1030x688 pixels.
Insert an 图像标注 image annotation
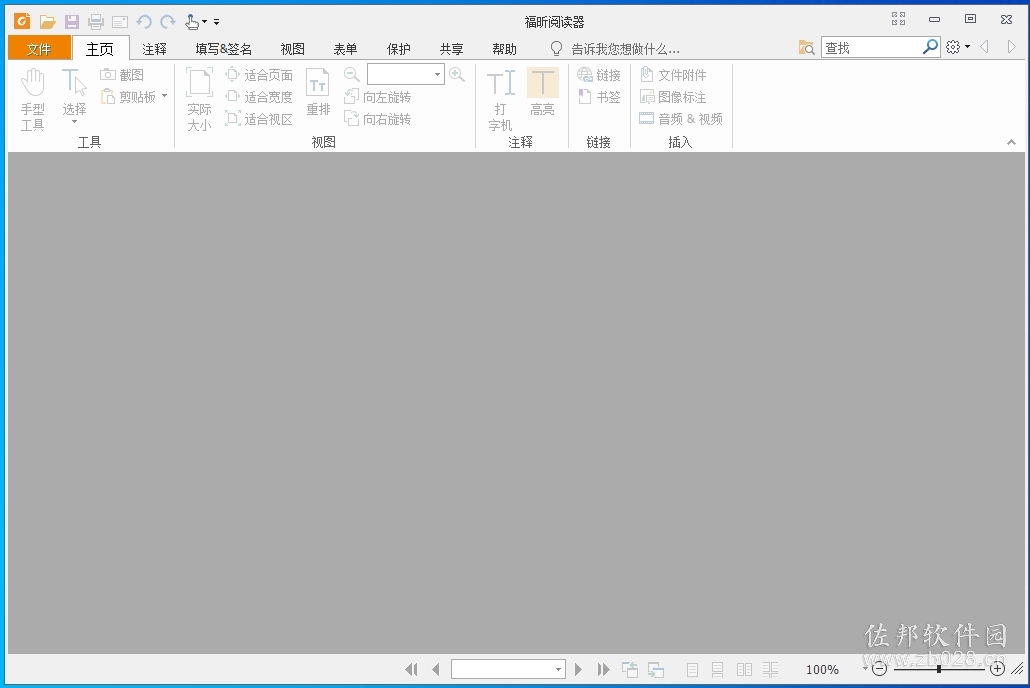[x=673, y=97]
